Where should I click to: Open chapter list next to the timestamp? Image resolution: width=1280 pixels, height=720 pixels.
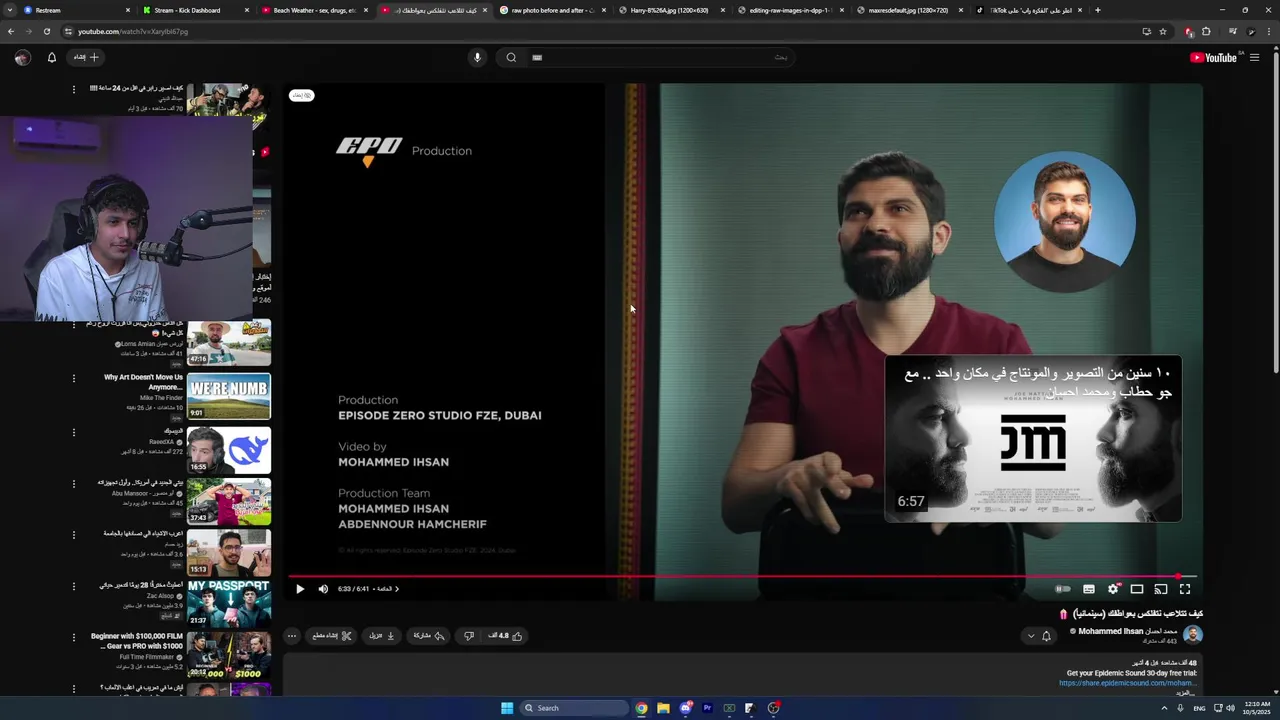pyautogui.click(x=386, y=589)
